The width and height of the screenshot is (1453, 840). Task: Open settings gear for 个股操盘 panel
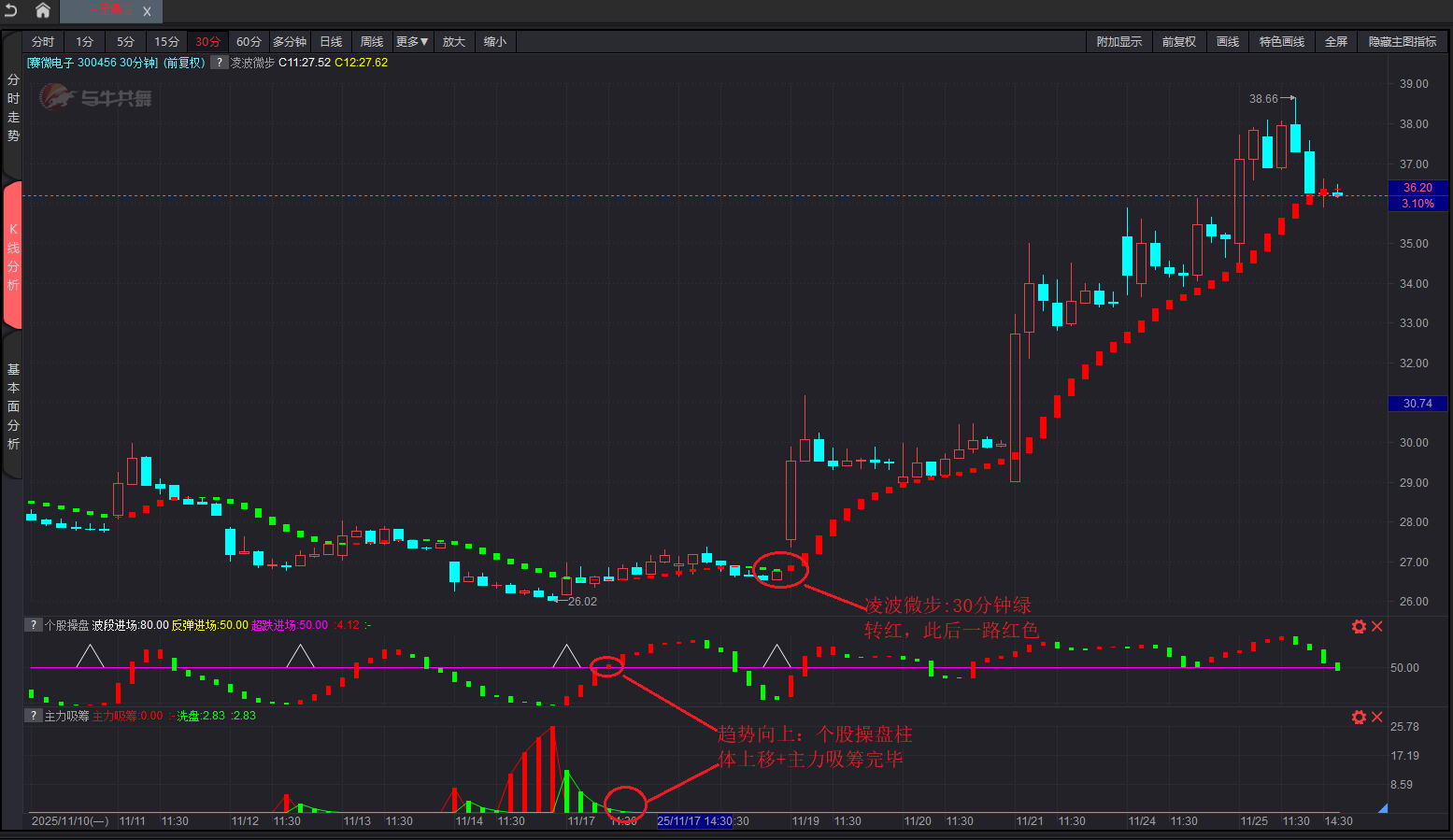tap(1359, 626)
